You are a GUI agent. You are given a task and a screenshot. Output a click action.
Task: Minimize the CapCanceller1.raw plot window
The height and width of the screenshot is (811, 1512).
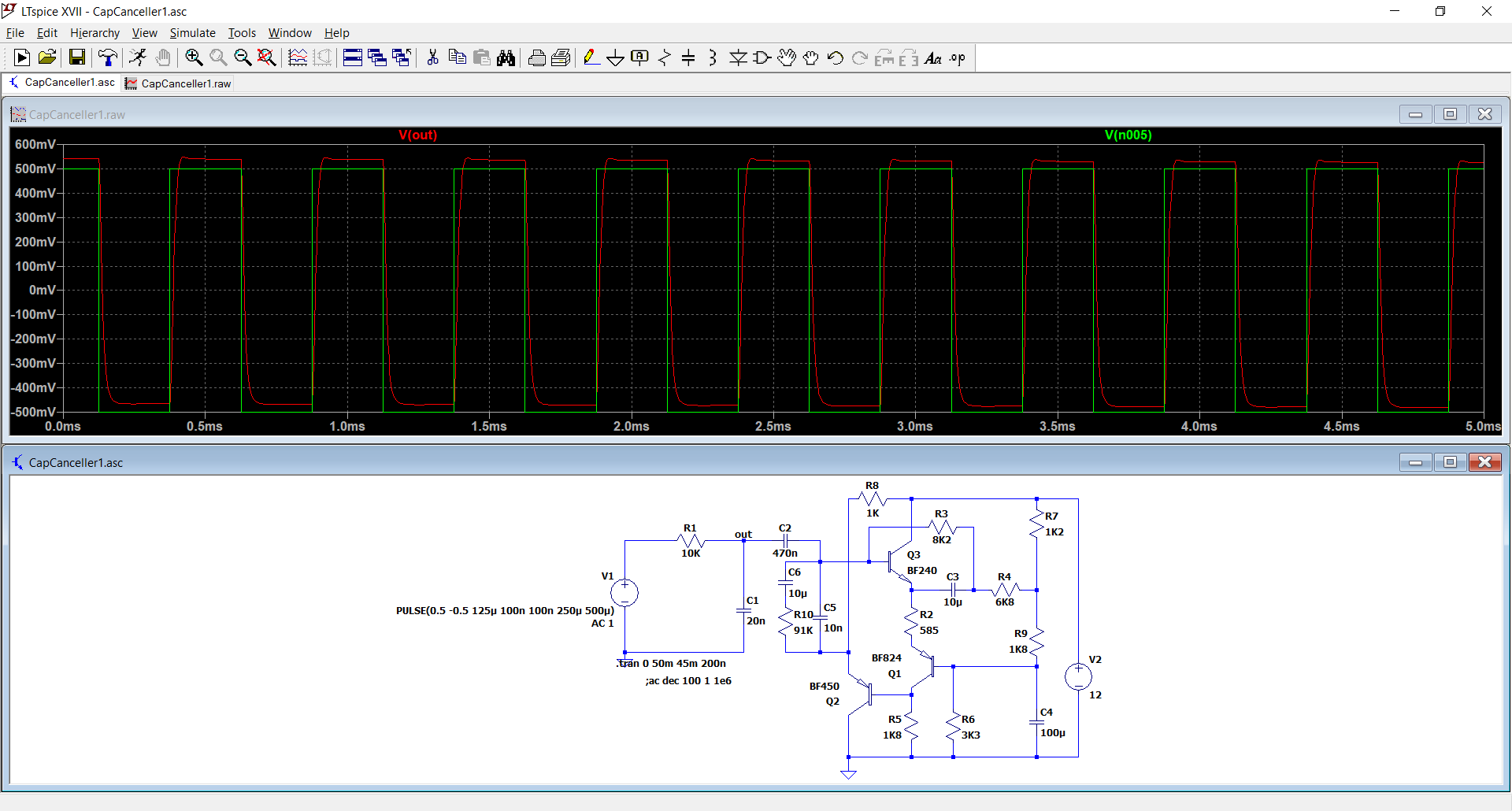click(1415, 114)
